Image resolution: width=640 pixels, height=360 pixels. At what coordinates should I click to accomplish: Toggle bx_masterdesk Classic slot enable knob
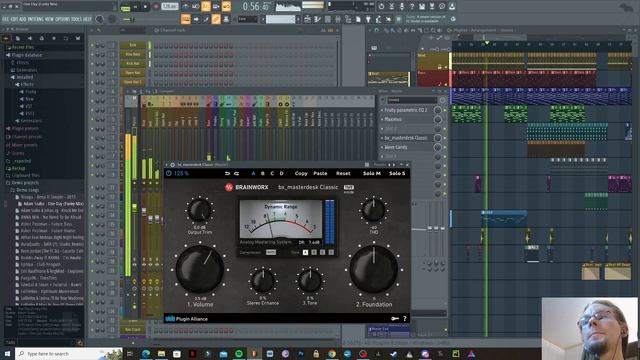tap(438, 138)
